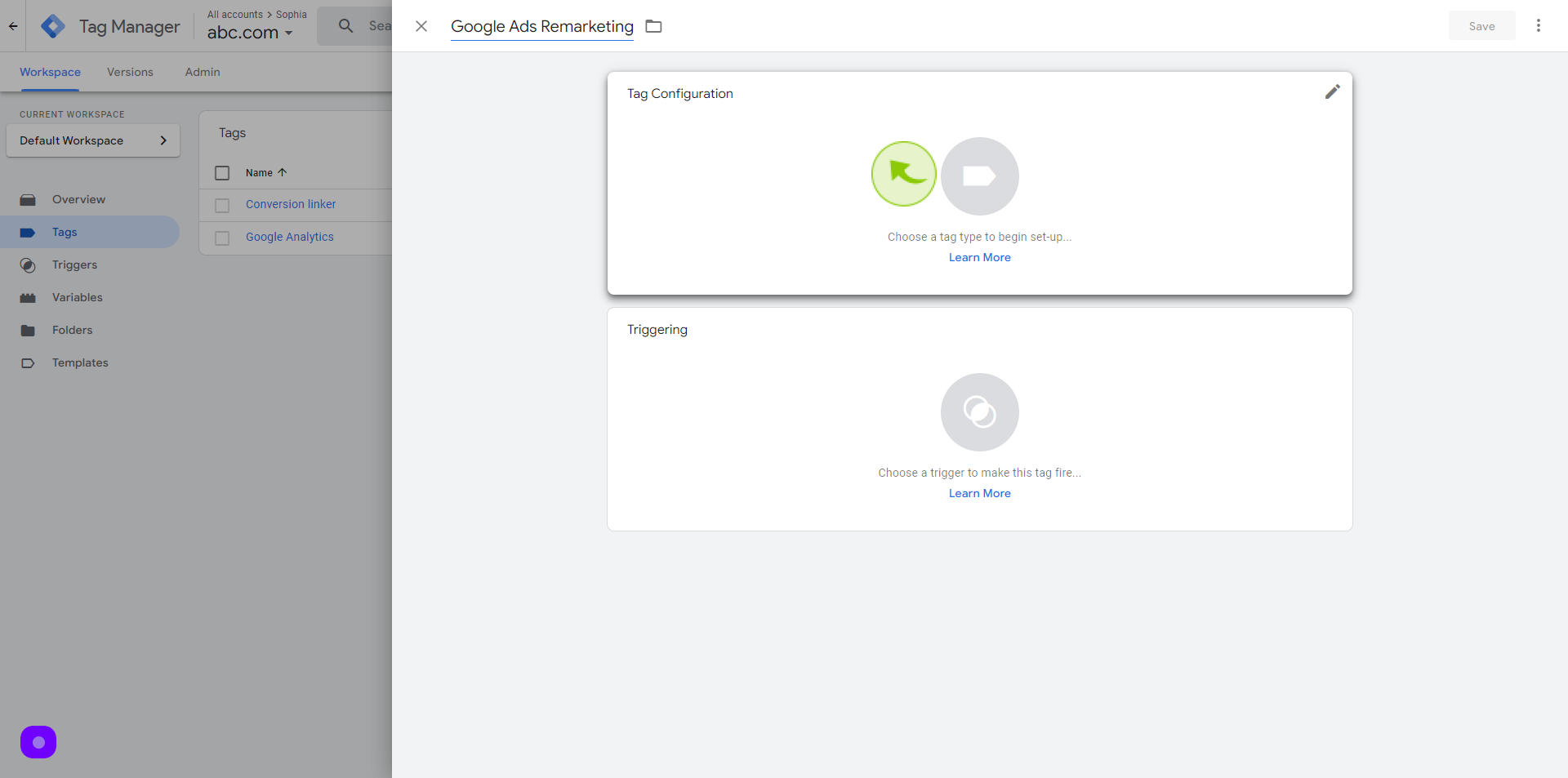This screenshot has height=778, width=1568.
Task: Click the Tag Configuration heading
Action: tap(680, 94)
